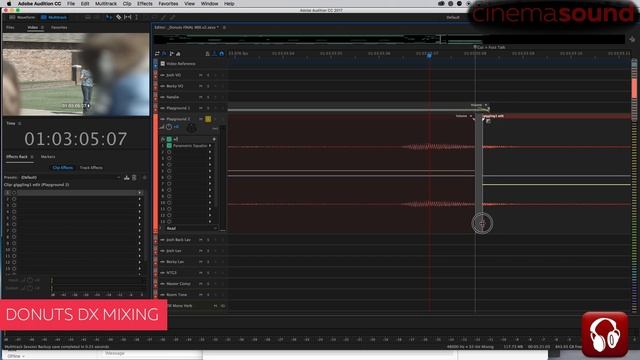
Task: Click Playground 2 stereo pan knob
Action: pos(191,128)
